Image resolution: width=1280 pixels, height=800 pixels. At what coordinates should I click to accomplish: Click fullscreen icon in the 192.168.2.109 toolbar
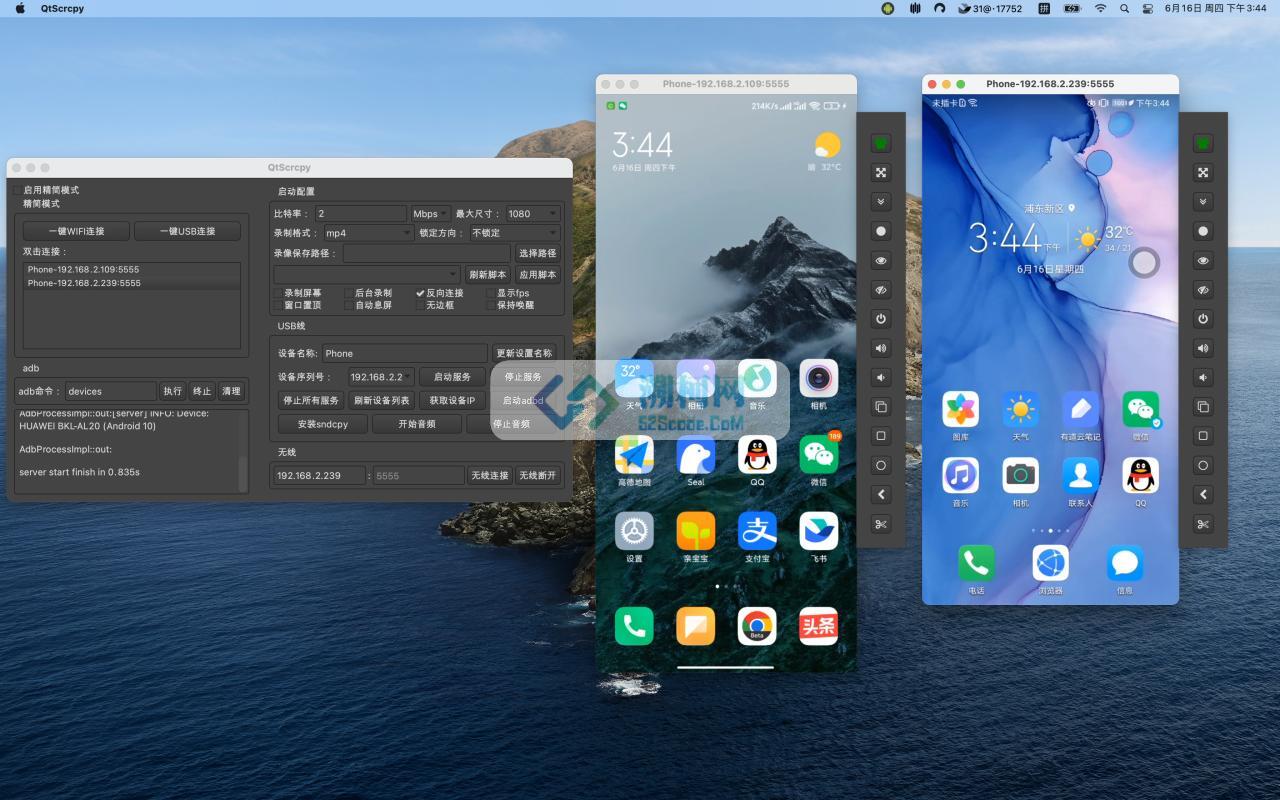click(880, 172)
